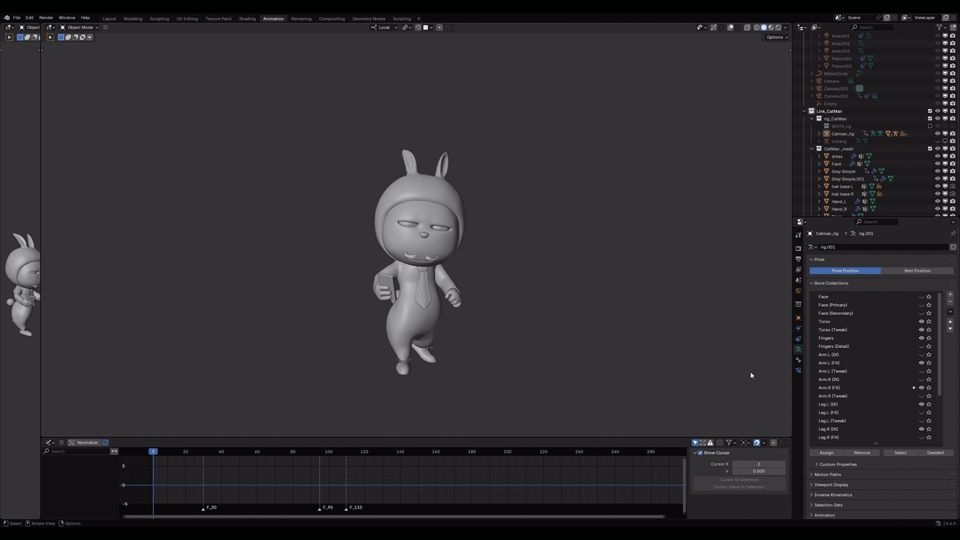
Task: Click the rig.001 armature name field
Action: 883,247
